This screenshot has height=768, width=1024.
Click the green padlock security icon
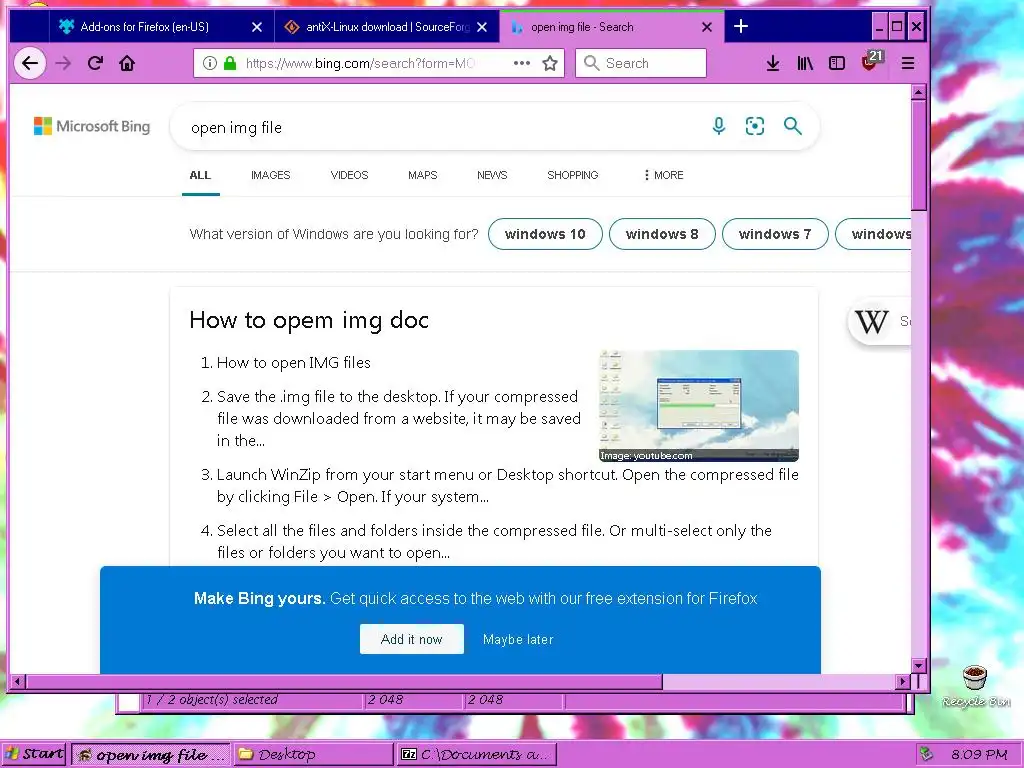(230, 63)
